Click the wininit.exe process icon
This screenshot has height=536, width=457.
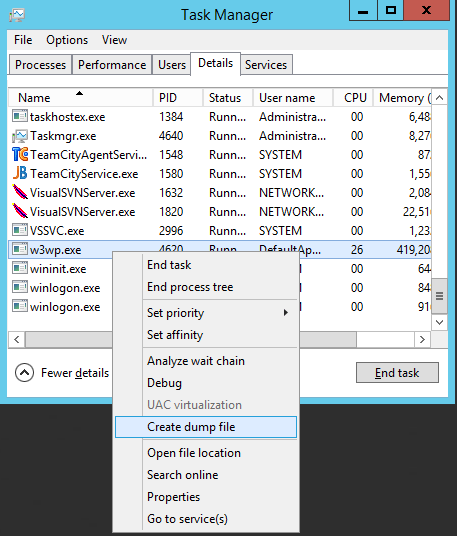(x=20, y=268)
